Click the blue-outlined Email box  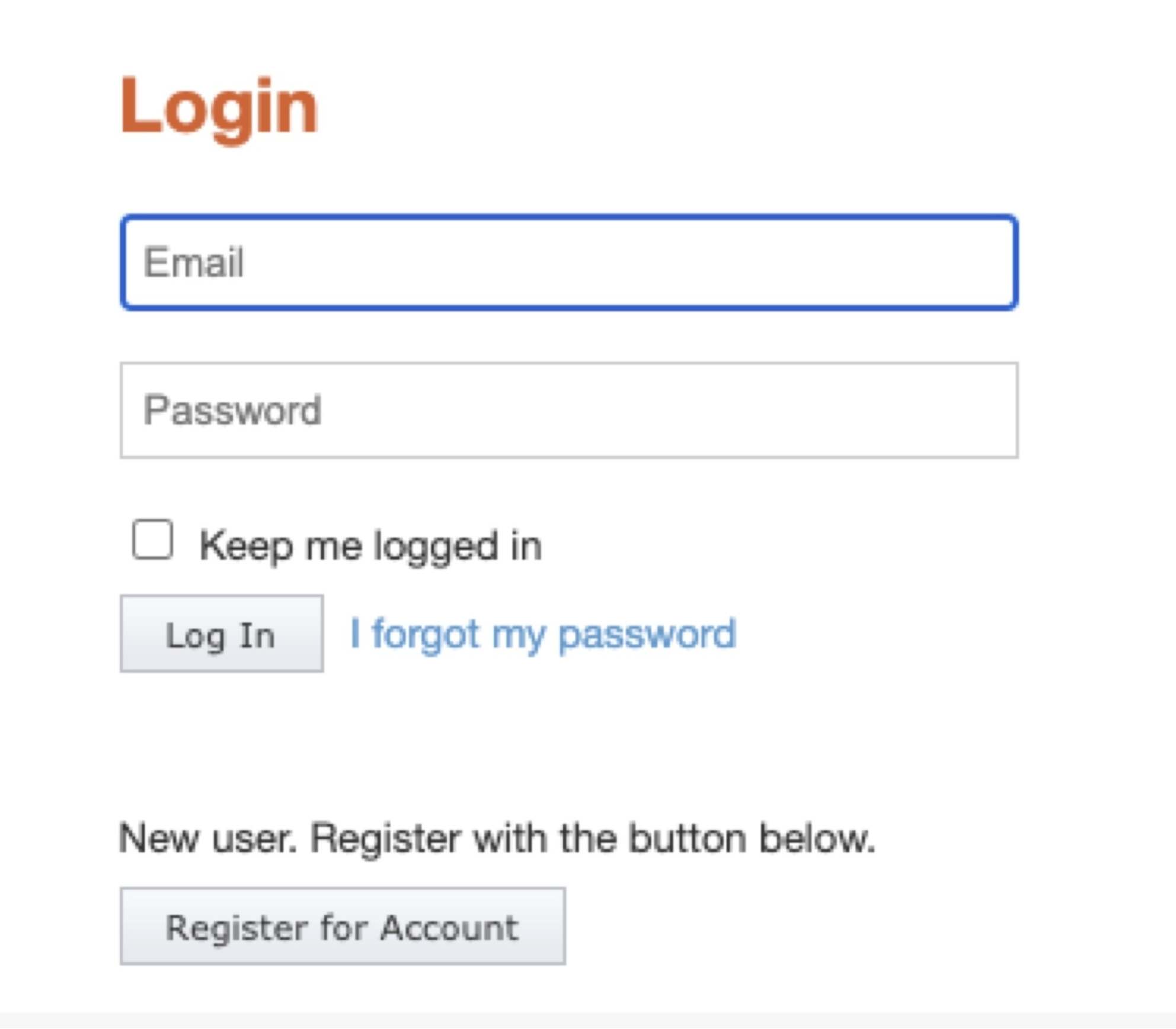tap(569, 262)
